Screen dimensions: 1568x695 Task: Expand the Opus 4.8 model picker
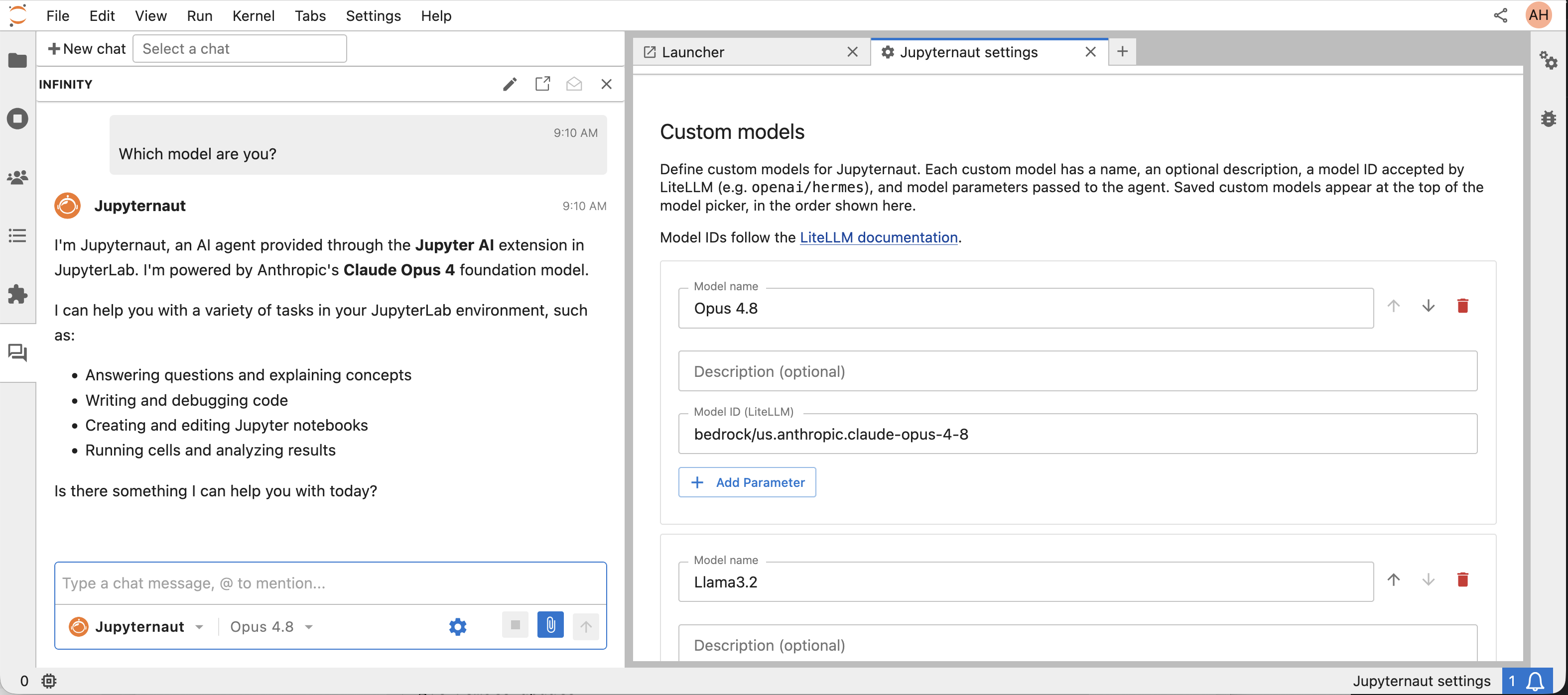tap(271, 627)
